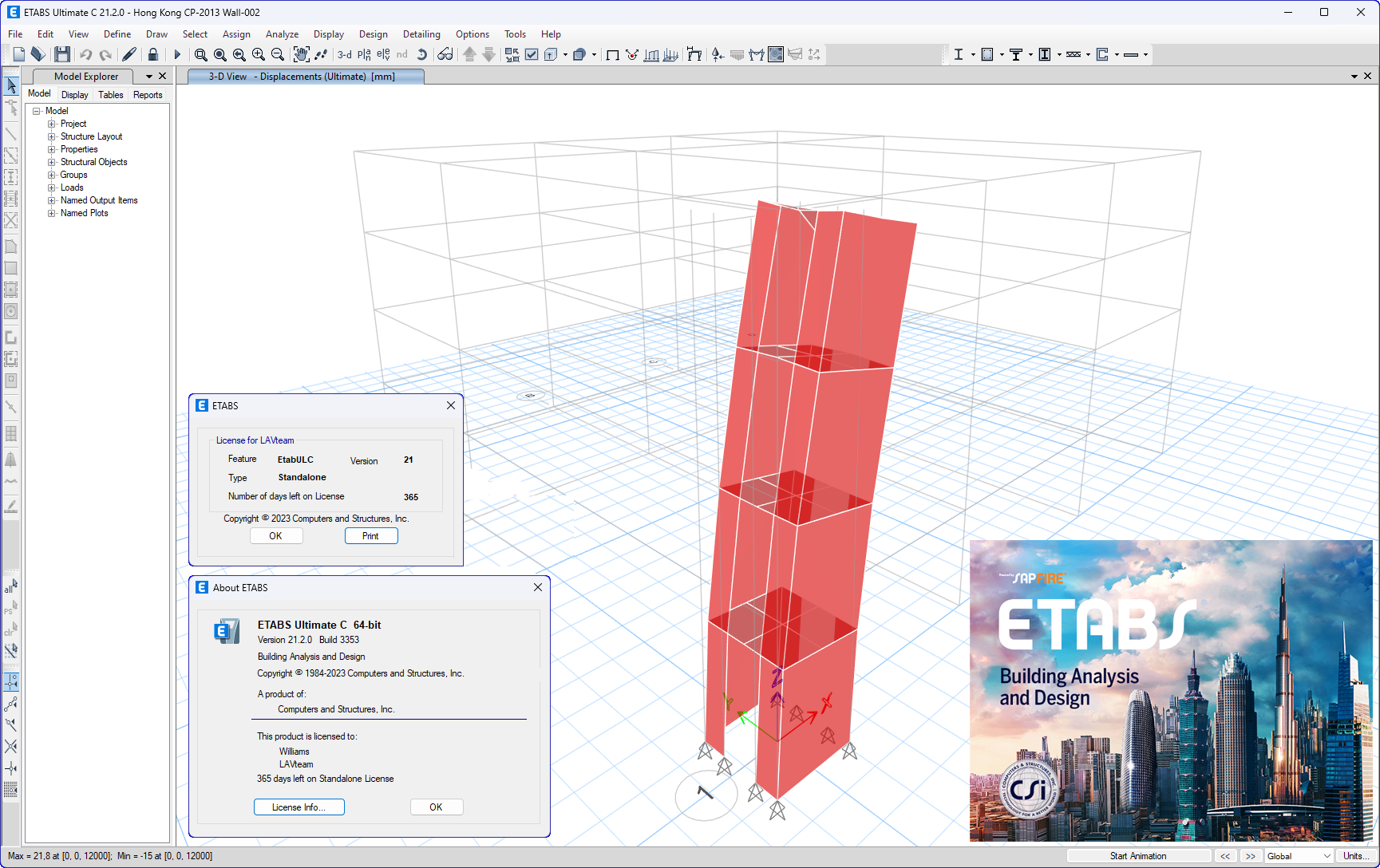Open the Display menu
The image size is (1380, 868).
tap(329, 34)
